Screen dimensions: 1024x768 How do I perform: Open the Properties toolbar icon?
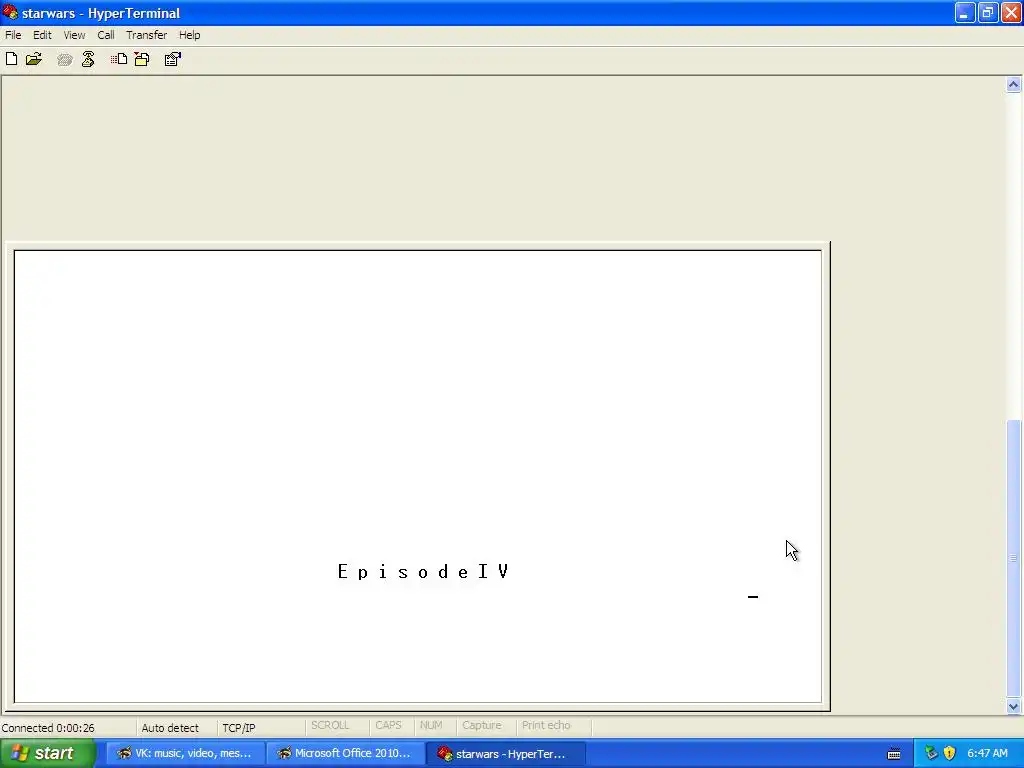(172, 59)
